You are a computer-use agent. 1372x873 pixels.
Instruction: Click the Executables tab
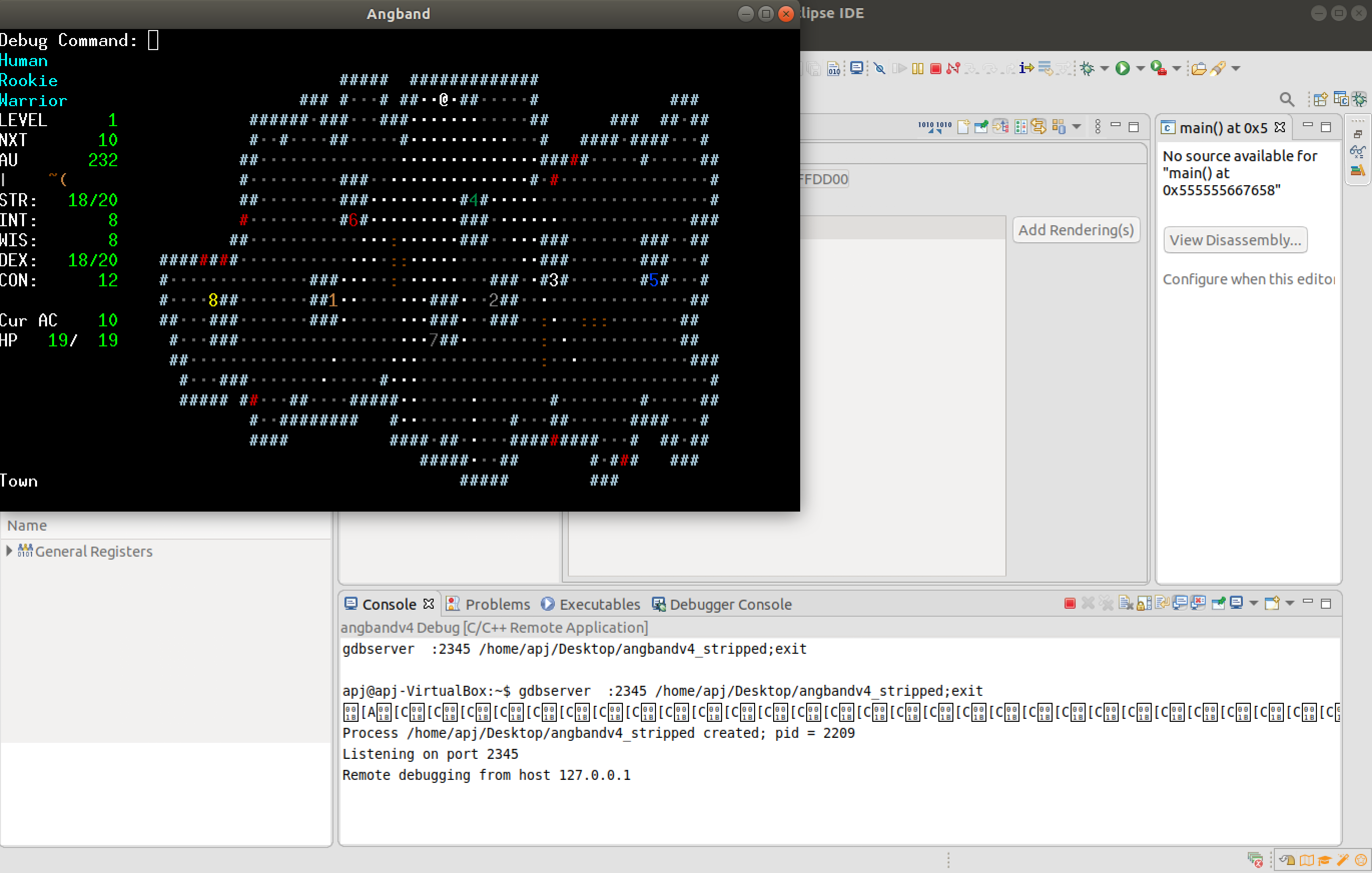click(x=599, y=604)
